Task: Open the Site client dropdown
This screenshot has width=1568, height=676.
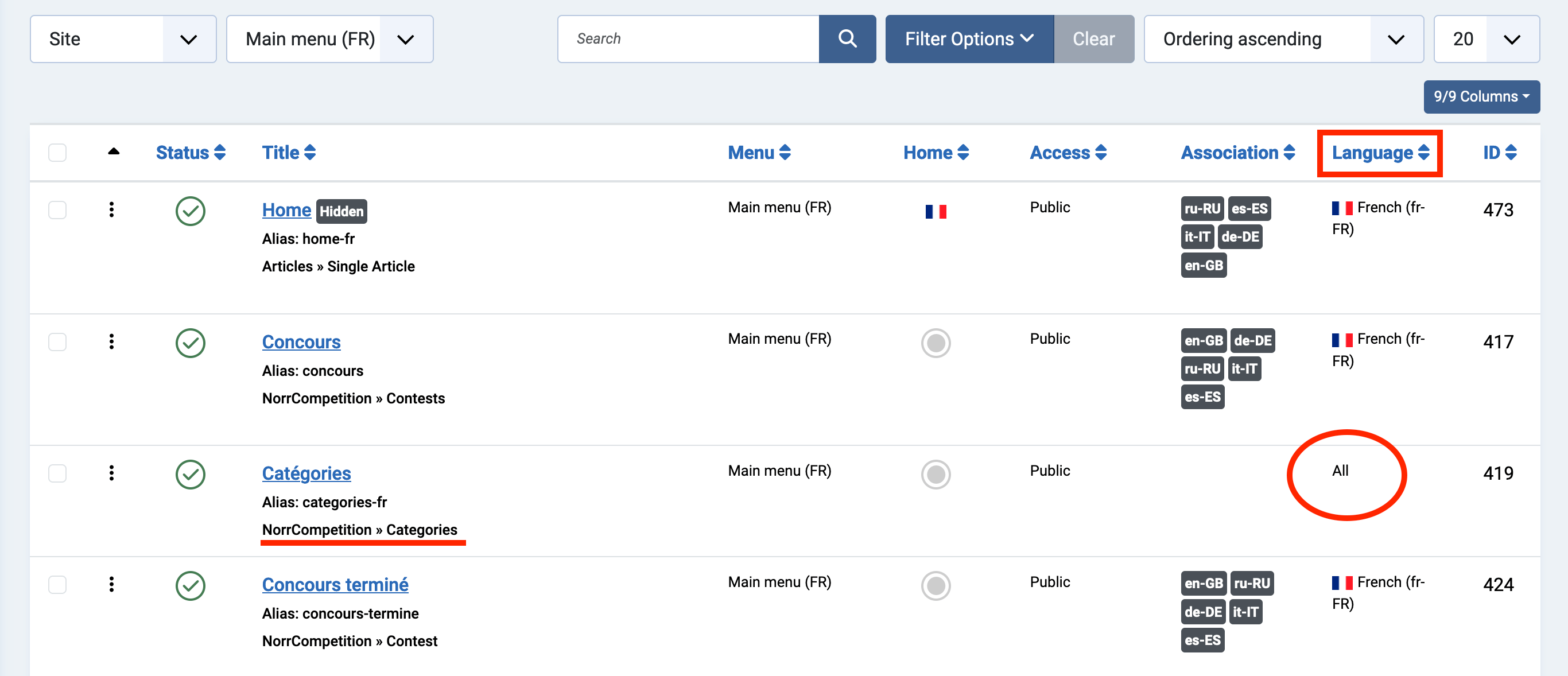Action: pos(123,39)
